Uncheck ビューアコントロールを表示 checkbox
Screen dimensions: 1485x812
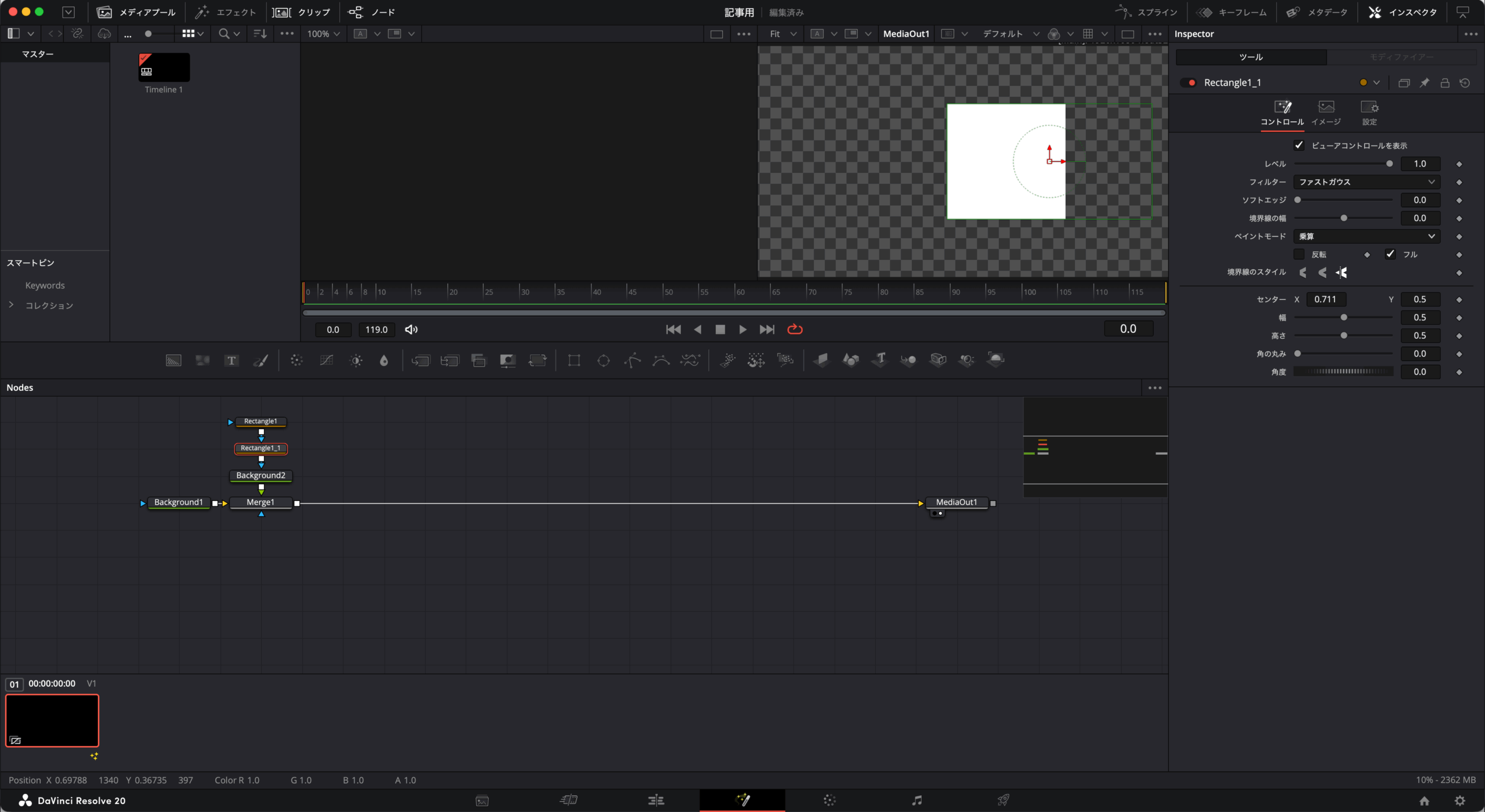pos(1299,145)
